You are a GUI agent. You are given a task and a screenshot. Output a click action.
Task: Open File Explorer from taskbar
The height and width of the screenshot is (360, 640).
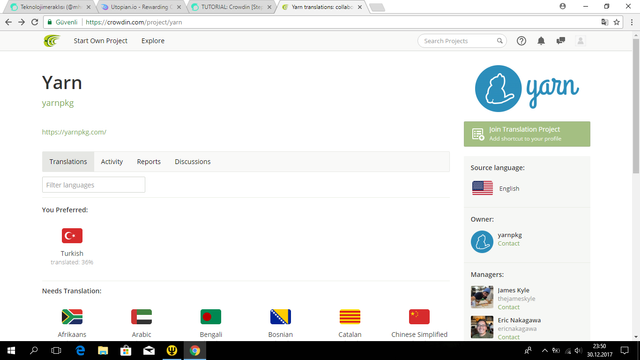[103, 351]
